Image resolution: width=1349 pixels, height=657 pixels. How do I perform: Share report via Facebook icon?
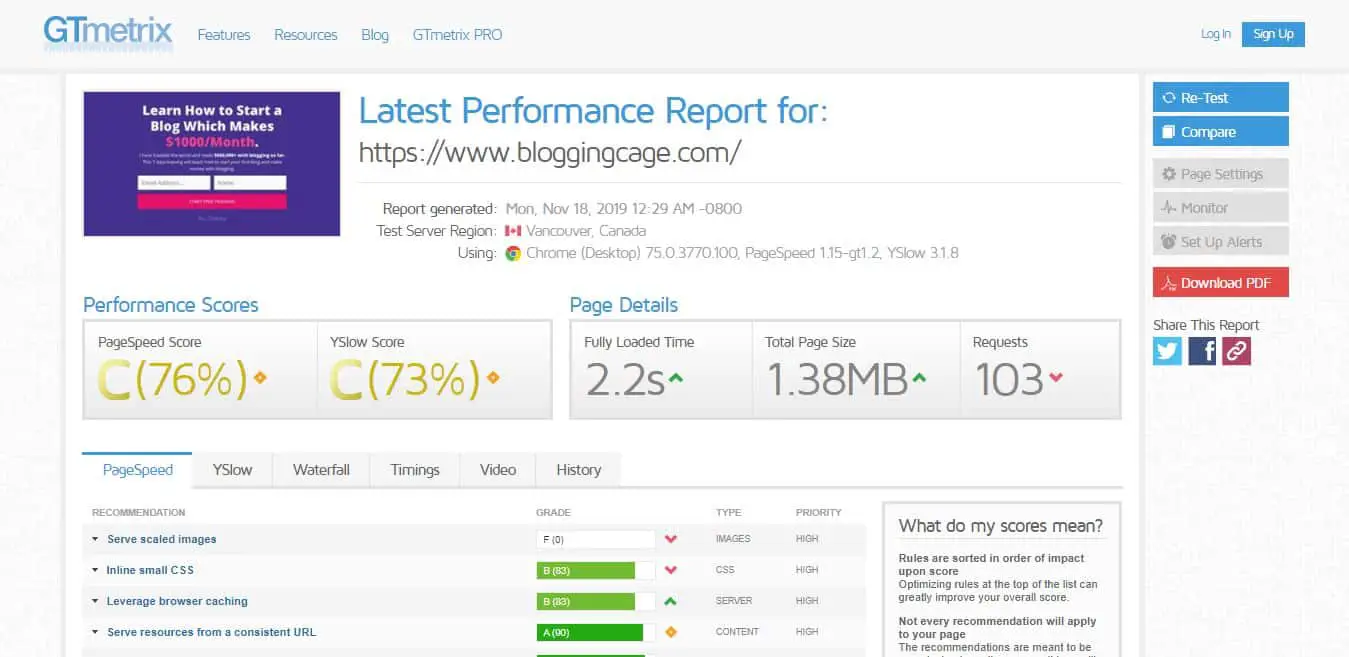(1202, 350)
